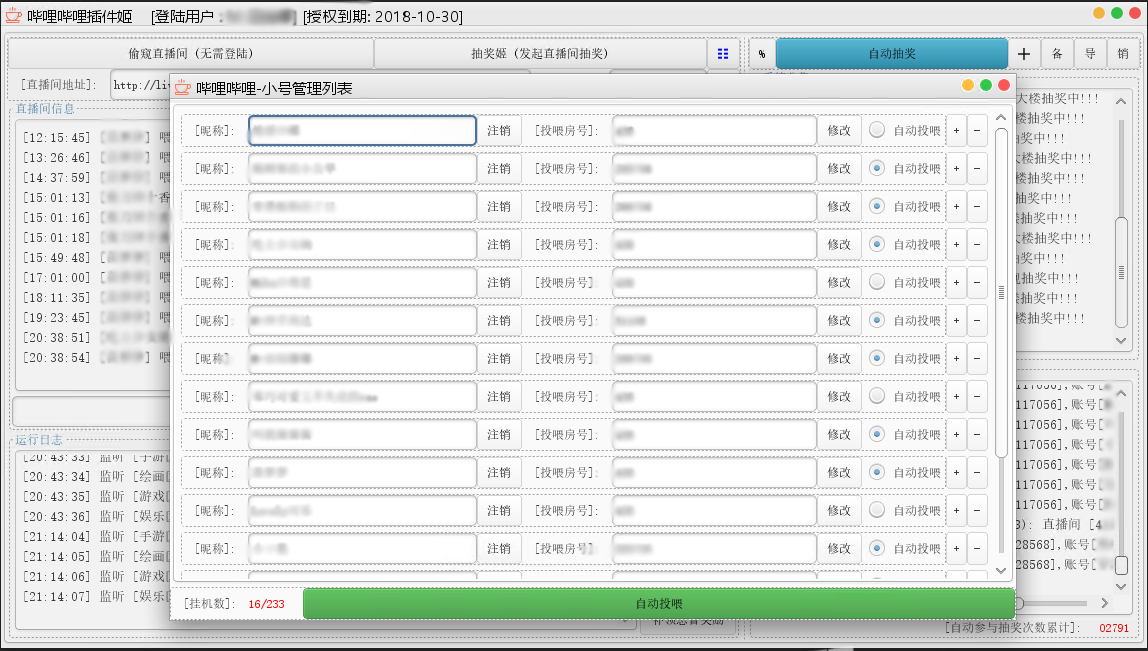Click the − icon in the second row
The image size is (1148, 651).
[x=977, y=168]
